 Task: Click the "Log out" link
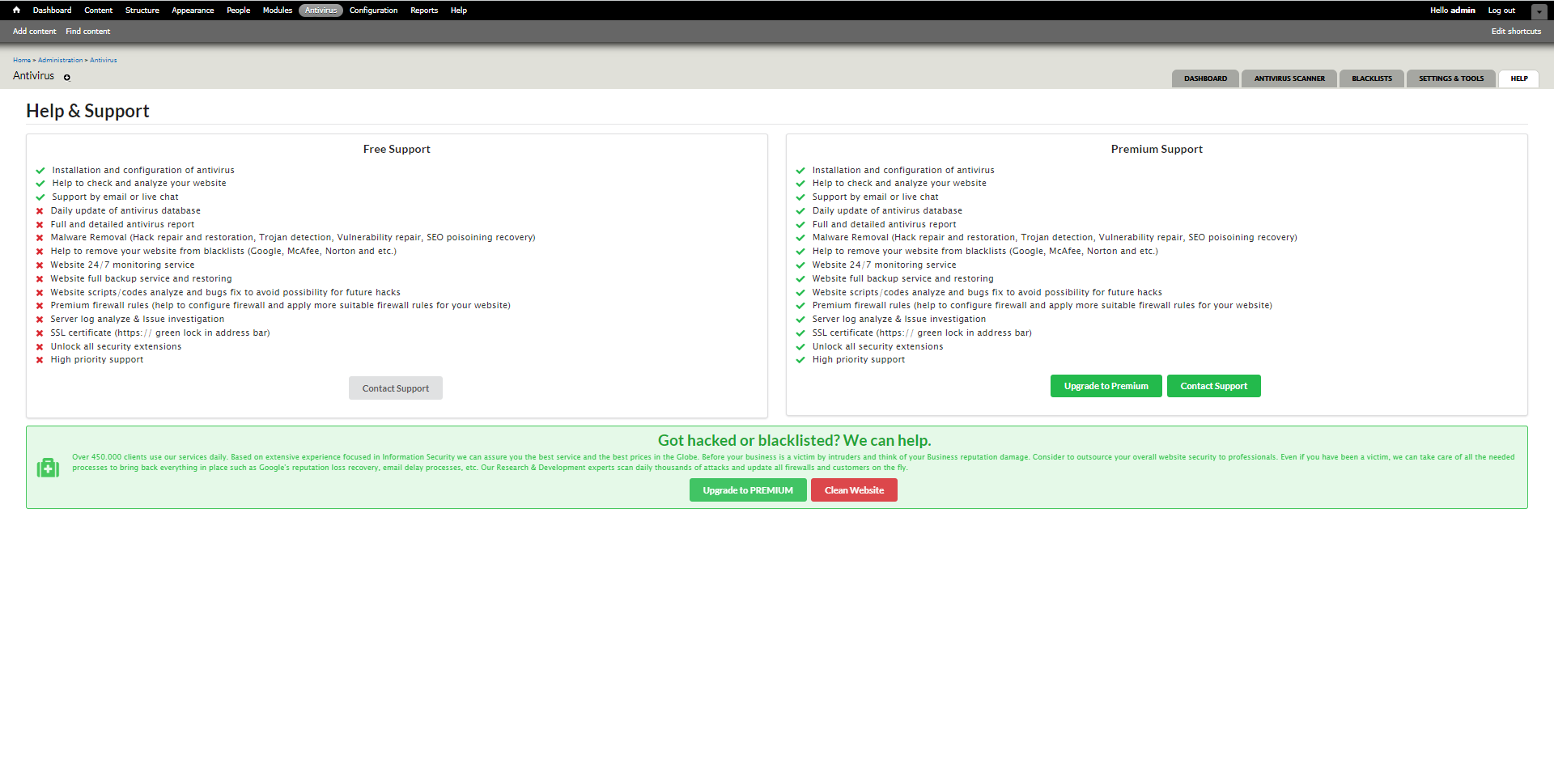(x=1500, y=10)
